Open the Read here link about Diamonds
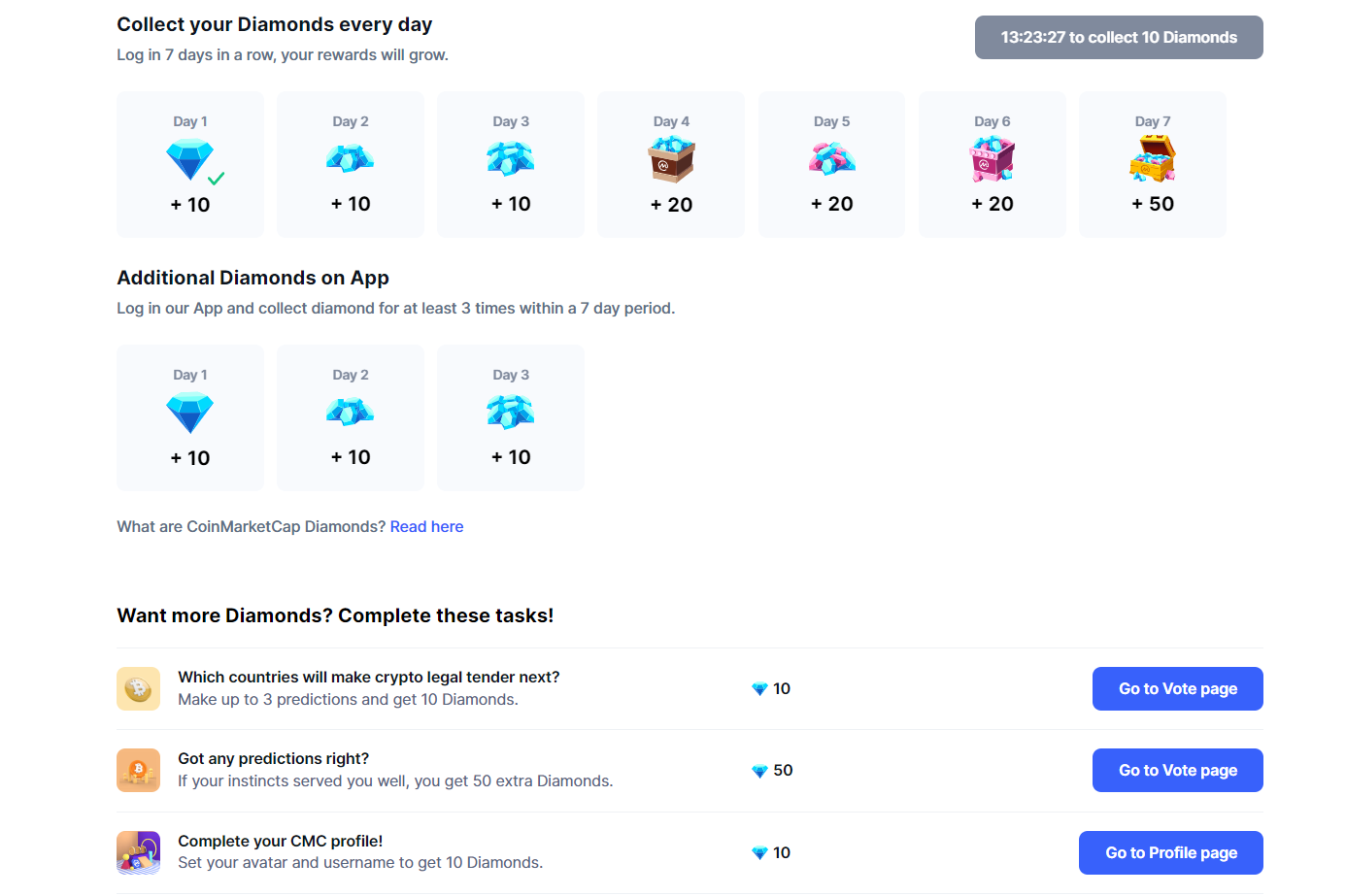1346x896 pixels. pyautogui.click(x=426, y=525)
